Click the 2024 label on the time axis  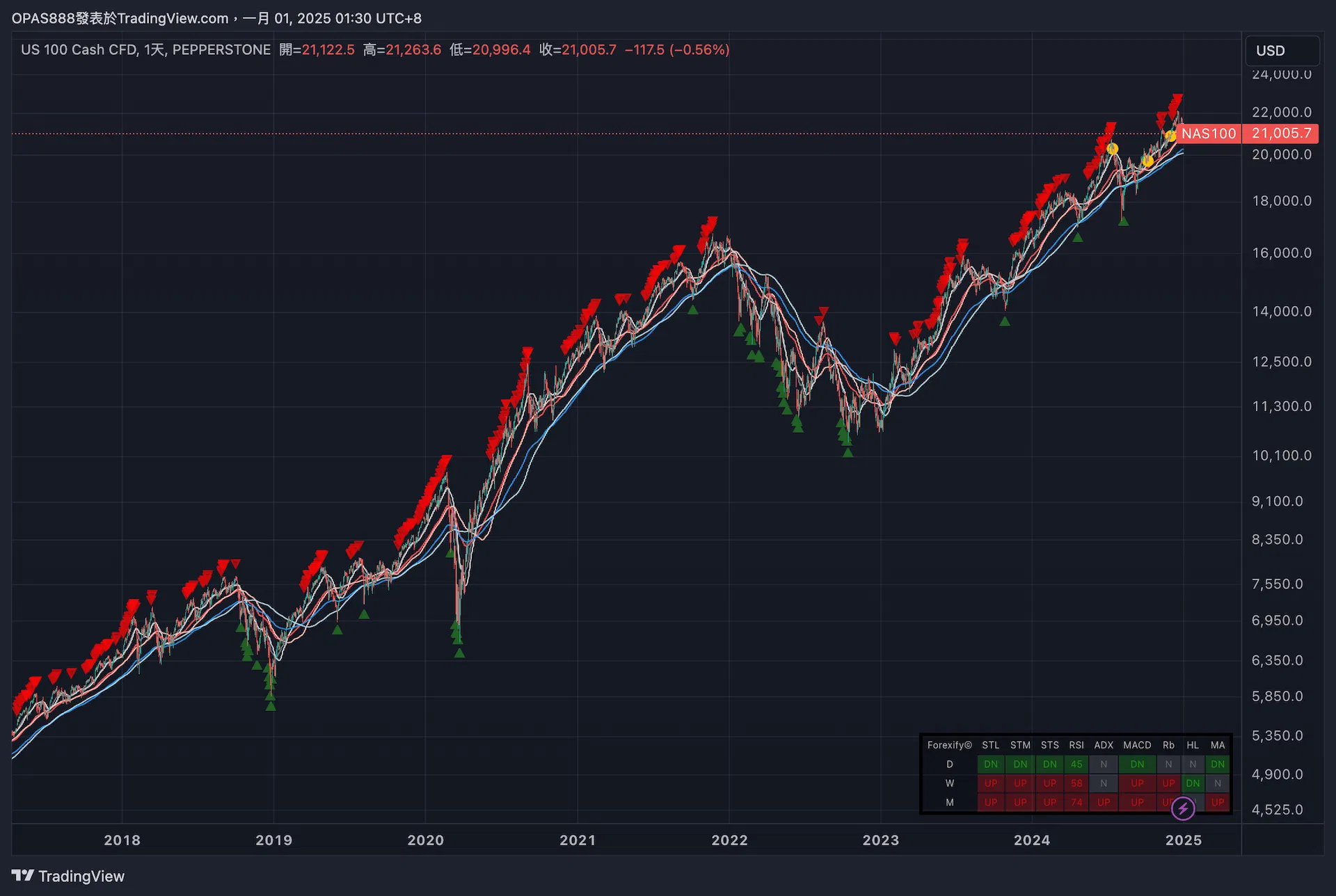[1032, 840]
